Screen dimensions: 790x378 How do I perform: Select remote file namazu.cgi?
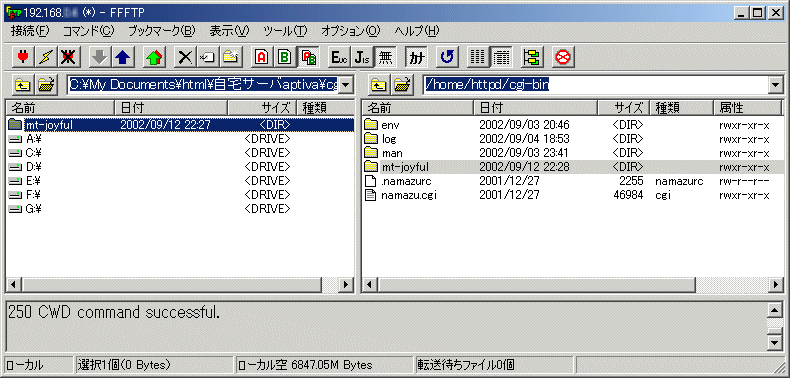click(x=400, y=195)
